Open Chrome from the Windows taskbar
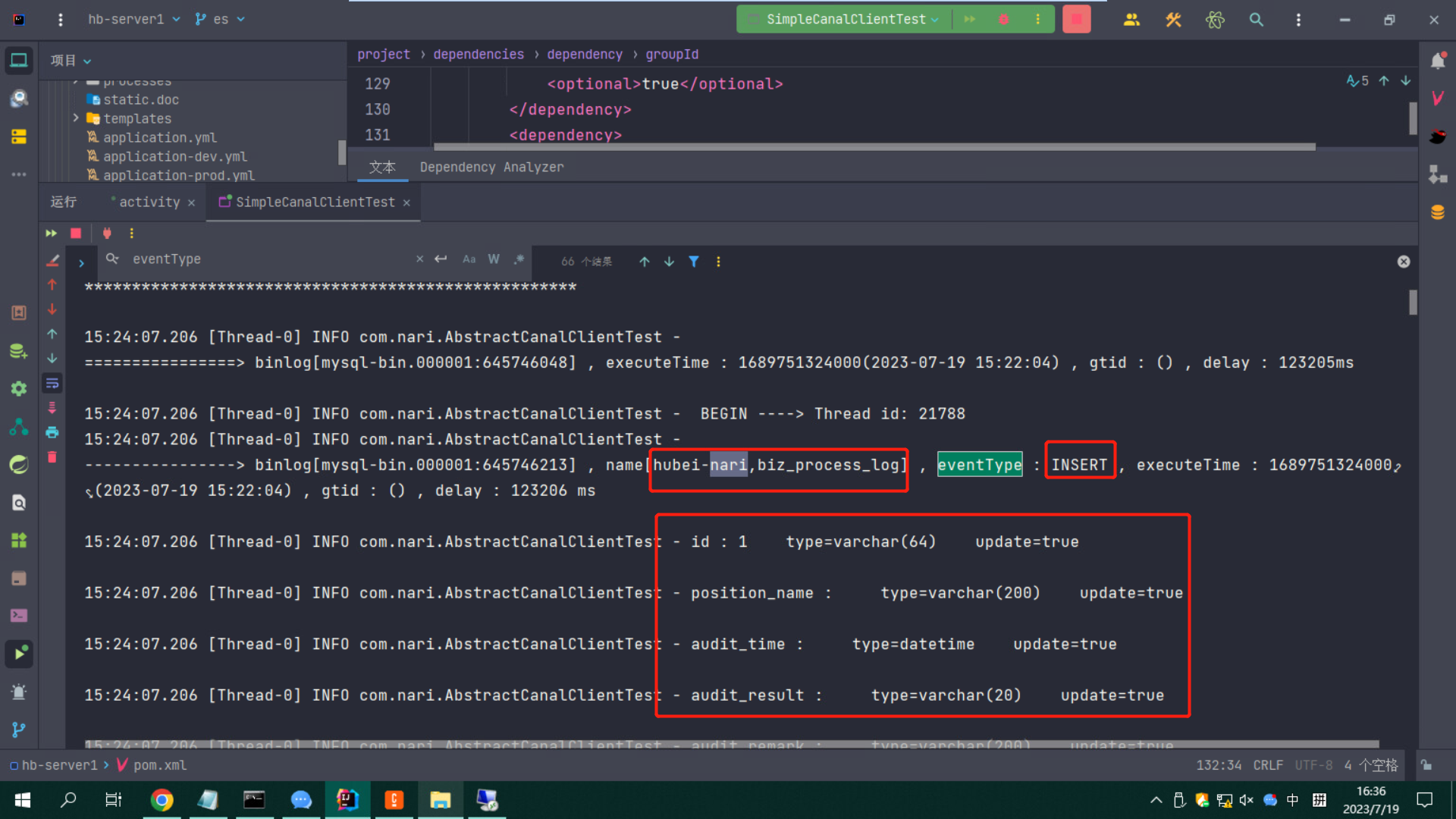Image resolution: width=1456 pixels, height=819 pixels. 162,800
